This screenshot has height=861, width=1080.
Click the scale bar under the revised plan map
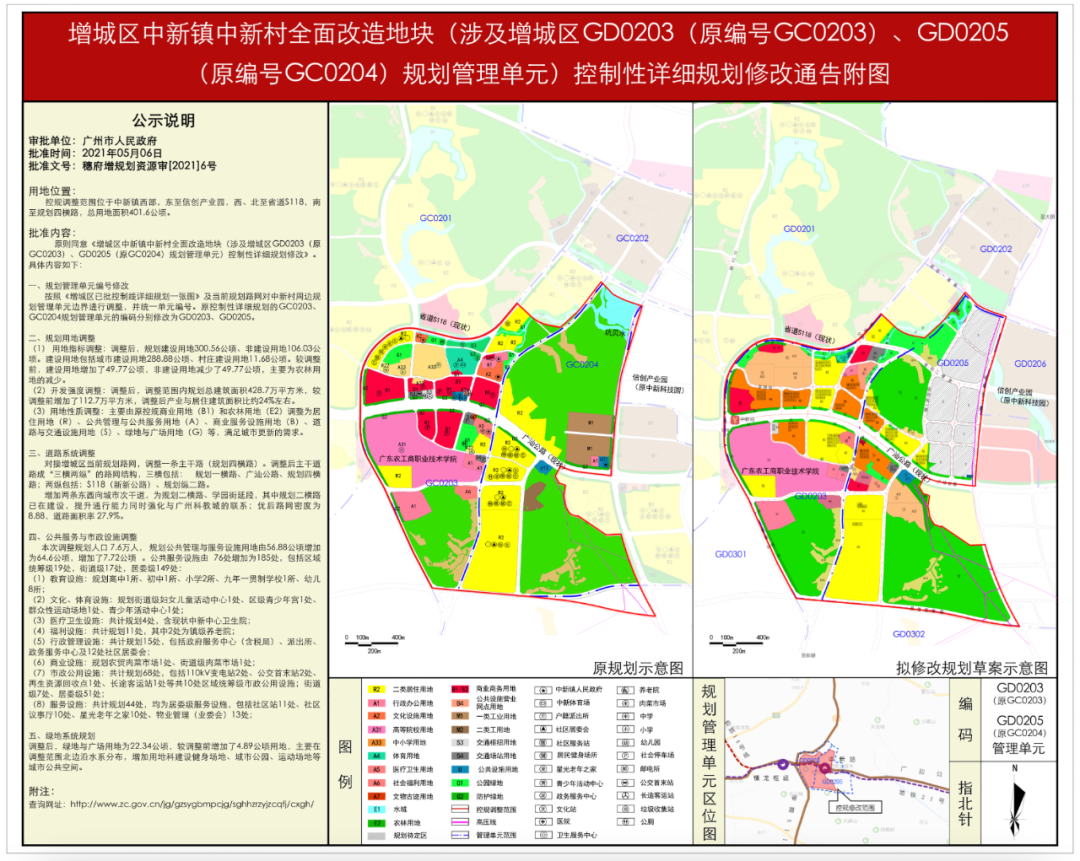tap(740, 643)
